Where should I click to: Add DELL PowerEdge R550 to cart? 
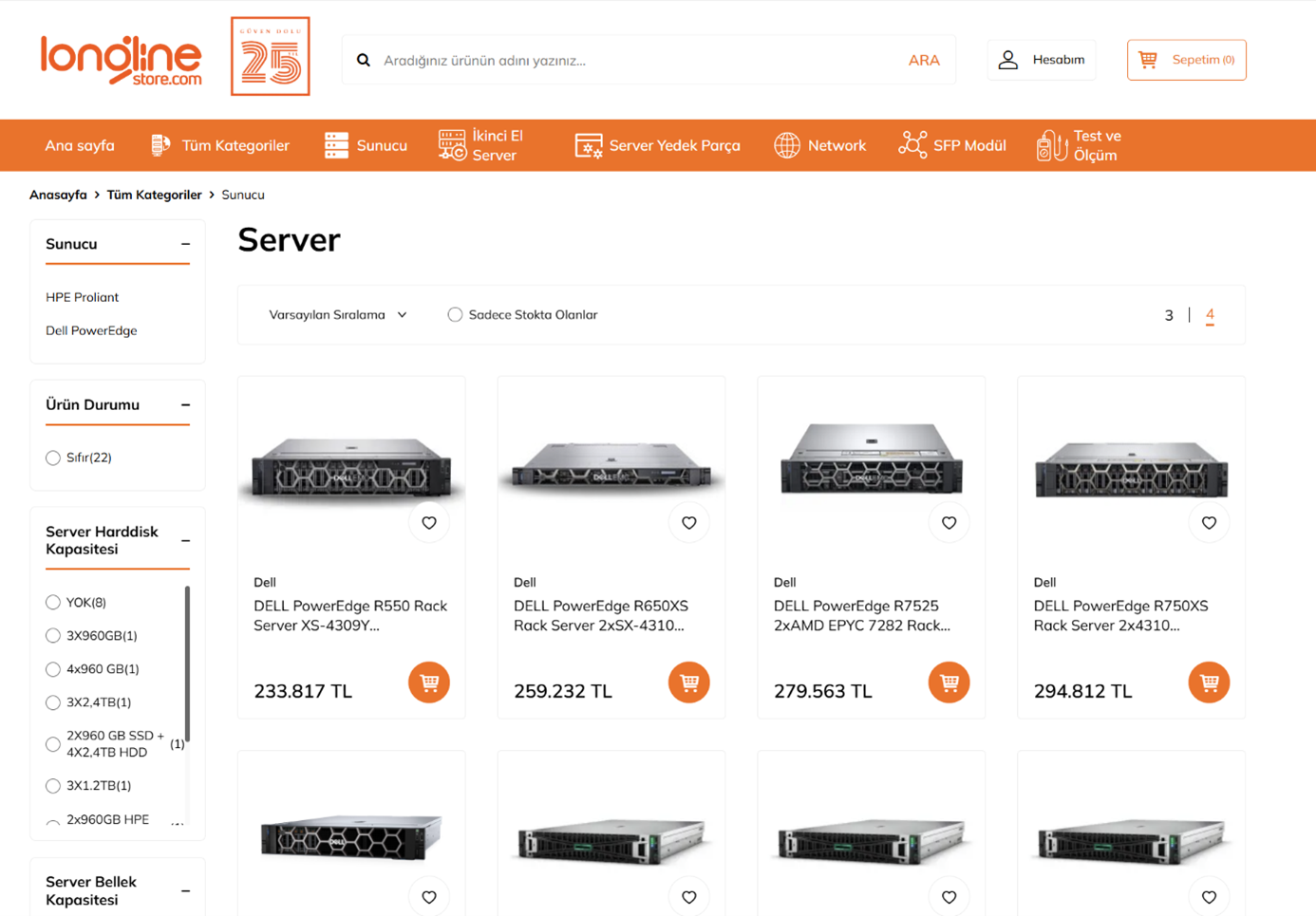pyautogui.click(x=429, y=682)
